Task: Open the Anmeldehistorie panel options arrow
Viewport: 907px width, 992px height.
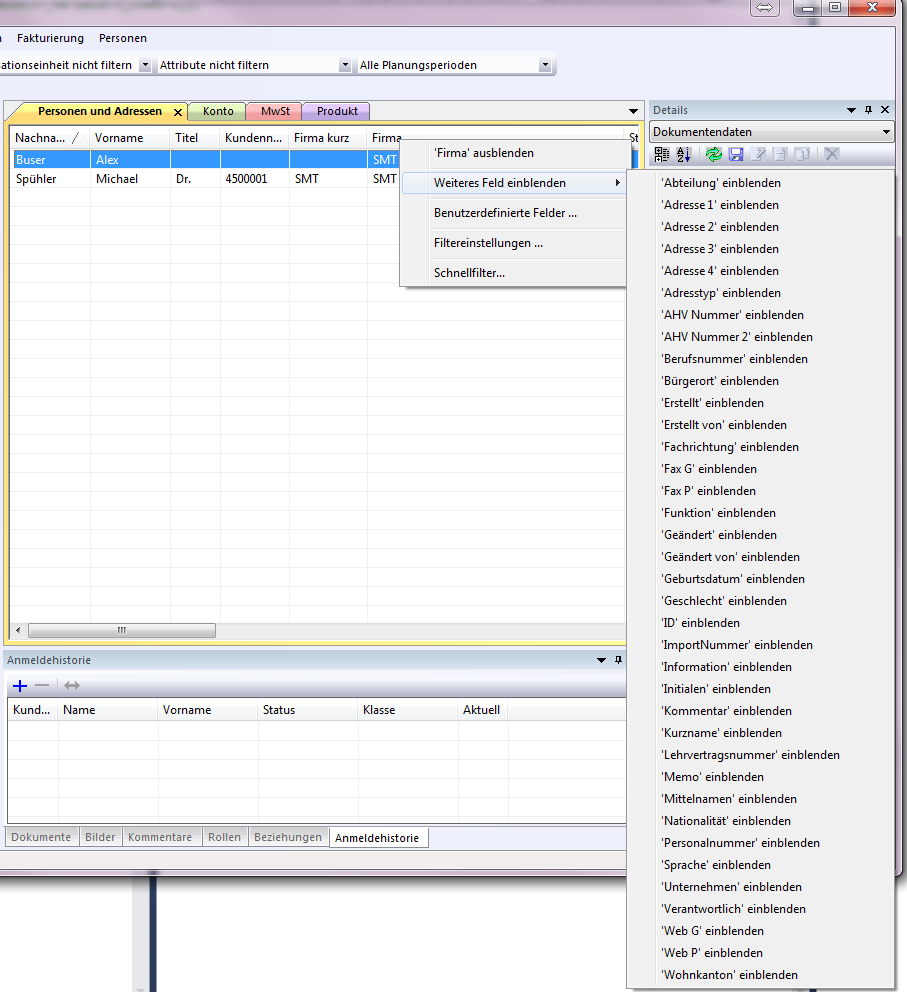Action: [601, 660]
